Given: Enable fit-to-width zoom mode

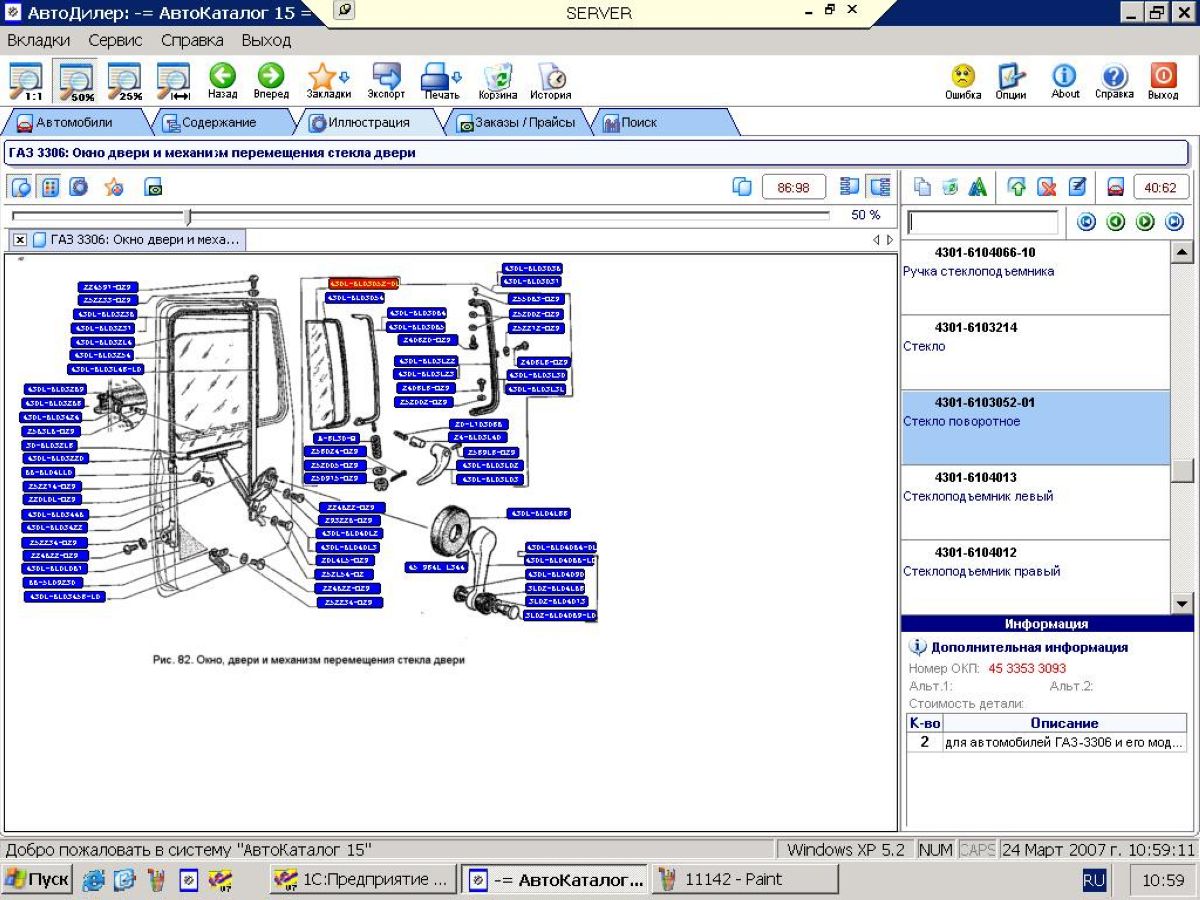Looking at the screenshot, I should (174, 80).
